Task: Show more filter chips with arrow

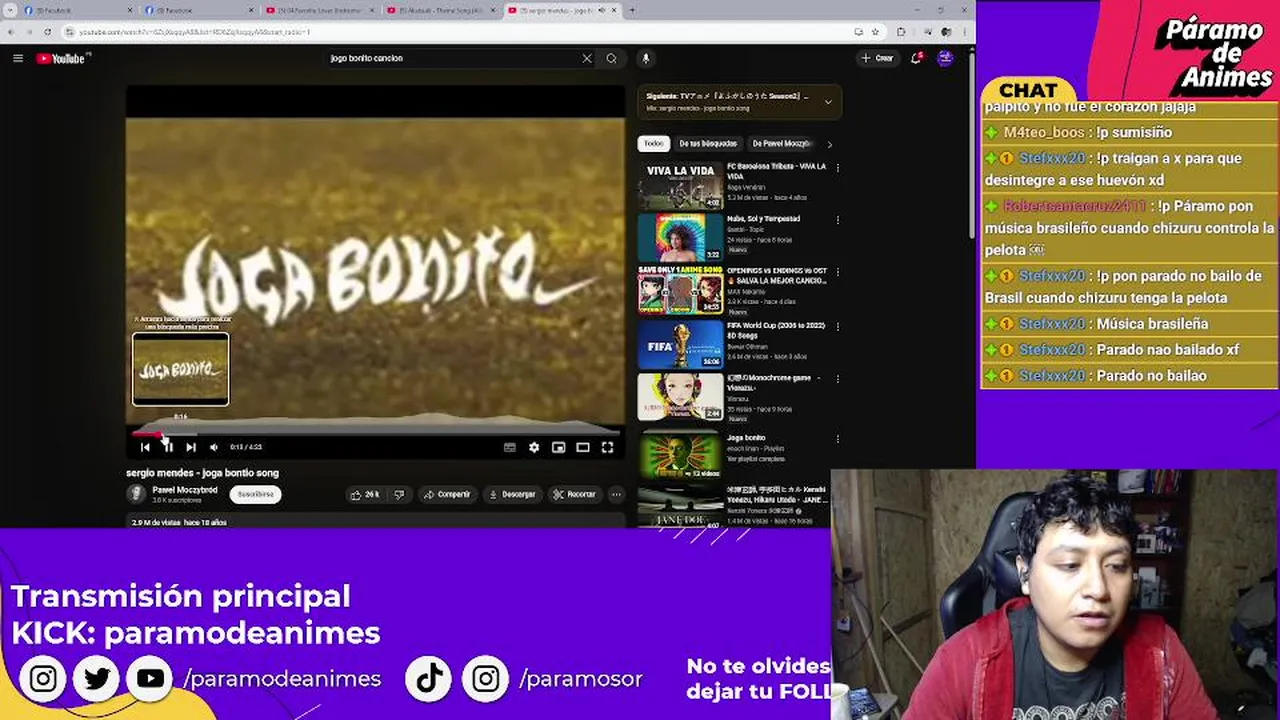Action: pos(829,144)
